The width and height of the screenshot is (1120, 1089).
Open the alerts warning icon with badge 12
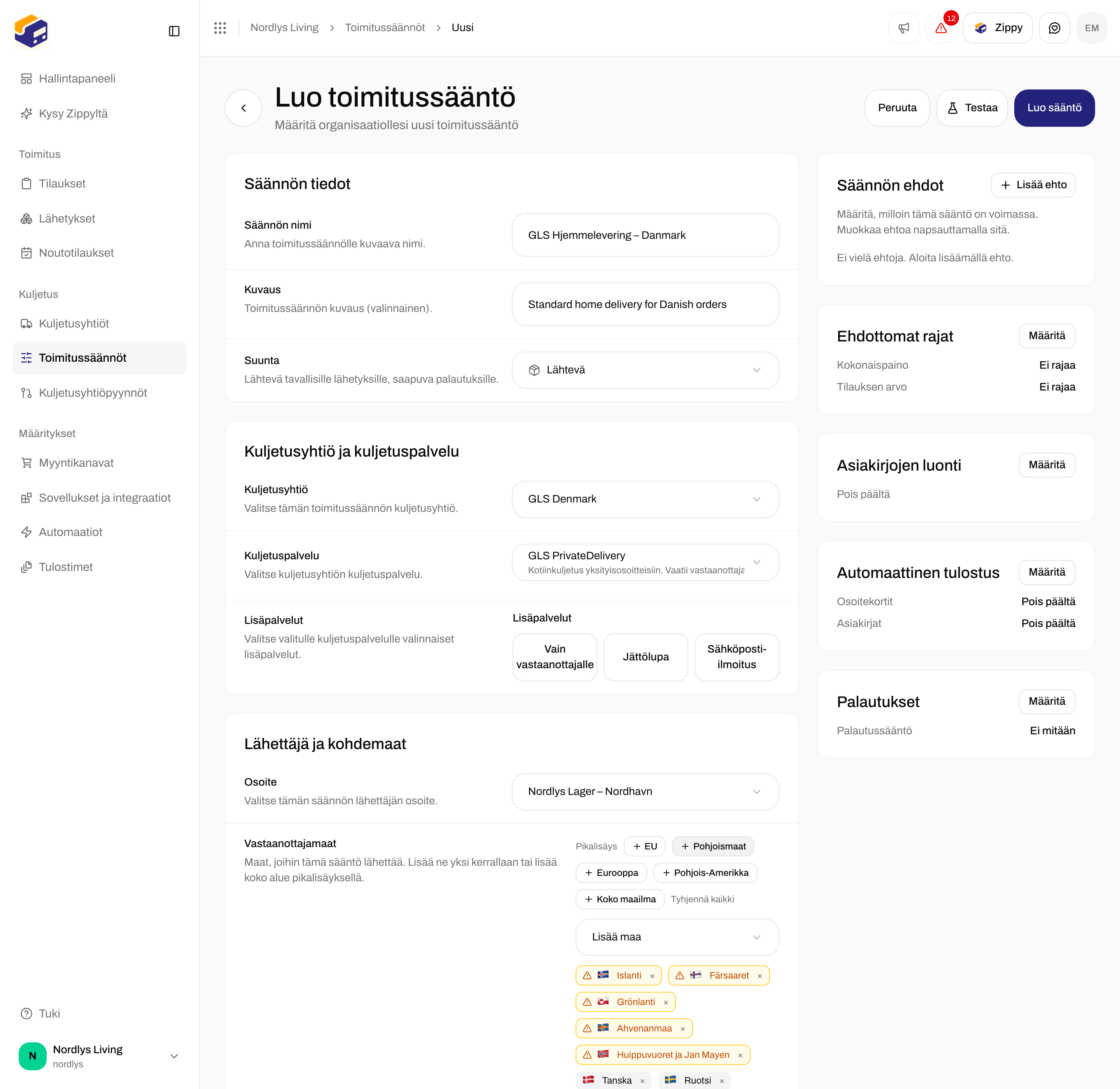pos(941,28)
